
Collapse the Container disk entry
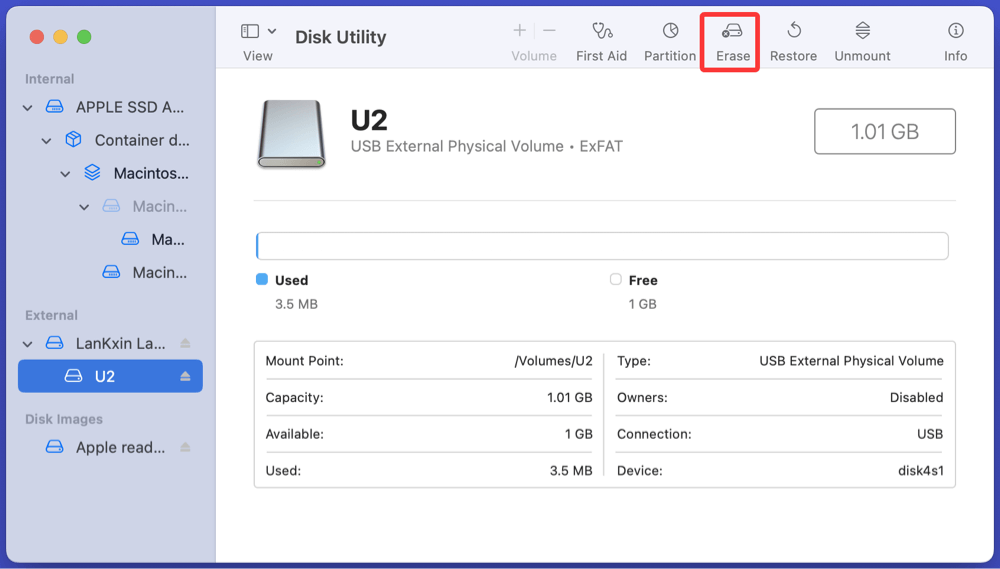47,141
